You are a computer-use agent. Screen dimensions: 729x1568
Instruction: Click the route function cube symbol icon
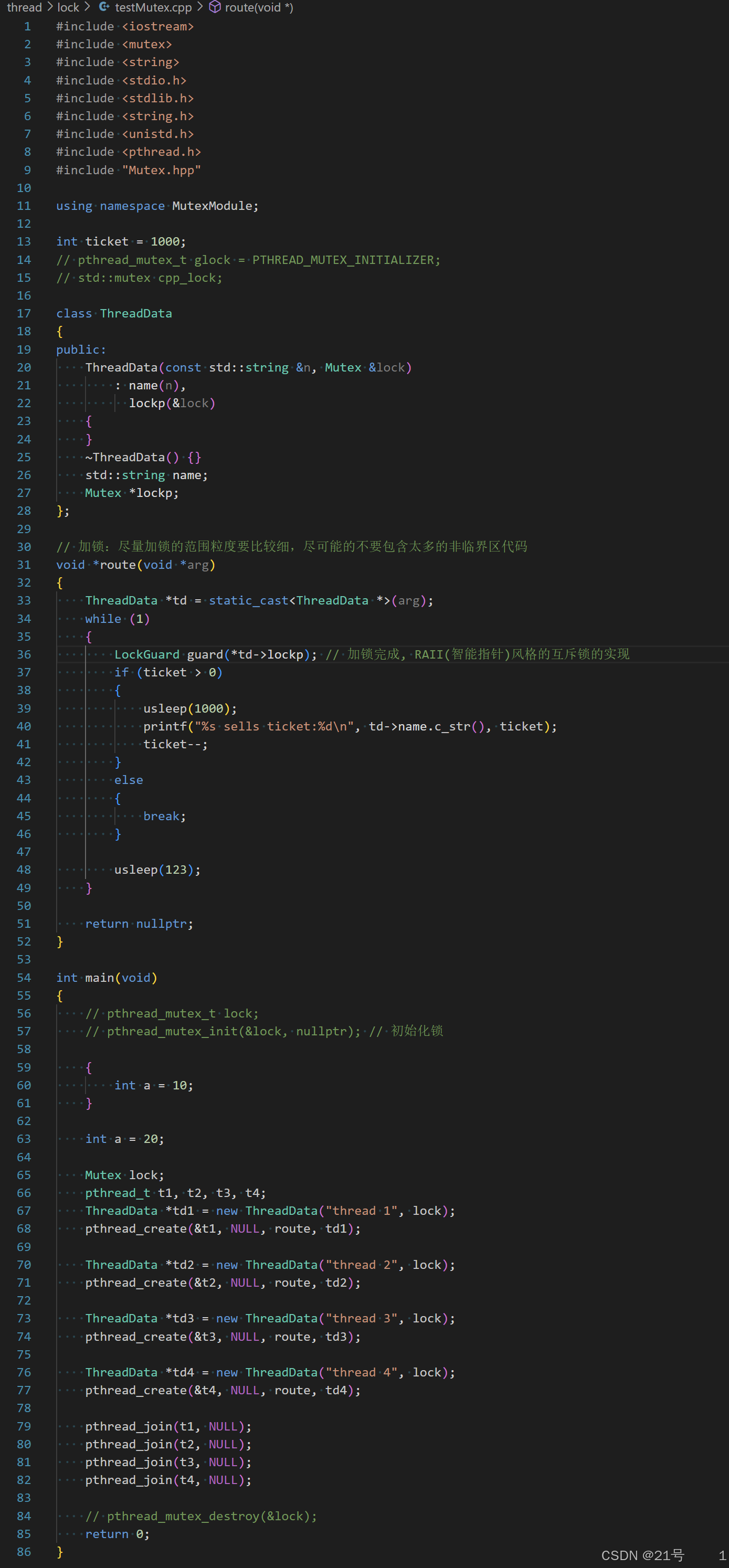(214, 7)
